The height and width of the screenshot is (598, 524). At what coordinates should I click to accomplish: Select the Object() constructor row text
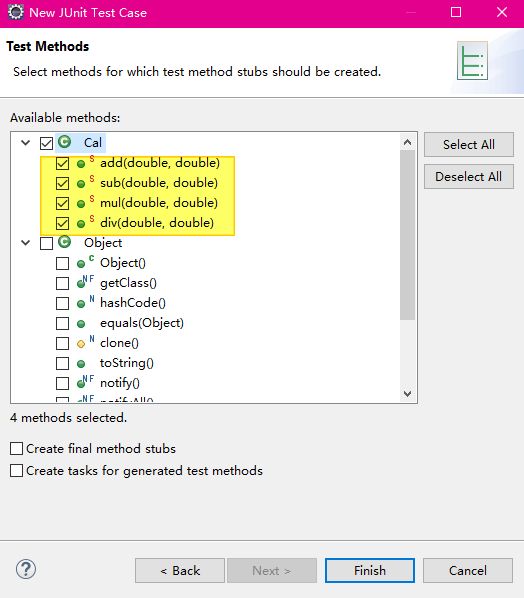[x=123, y=263]
